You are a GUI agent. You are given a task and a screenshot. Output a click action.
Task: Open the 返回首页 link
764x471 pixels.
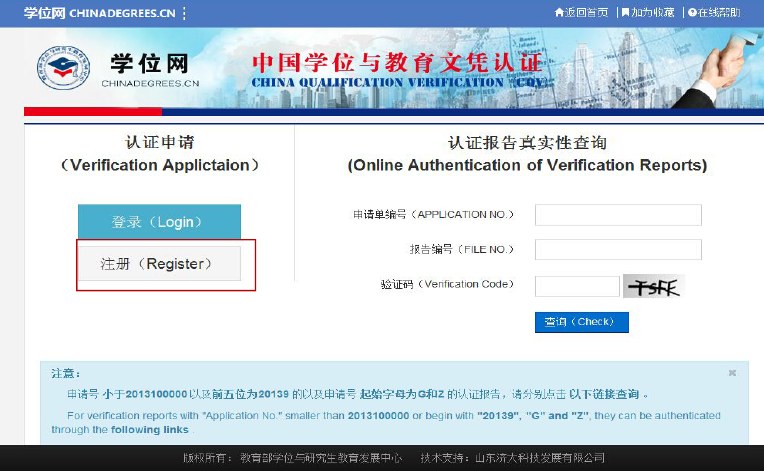pos(586,13)
